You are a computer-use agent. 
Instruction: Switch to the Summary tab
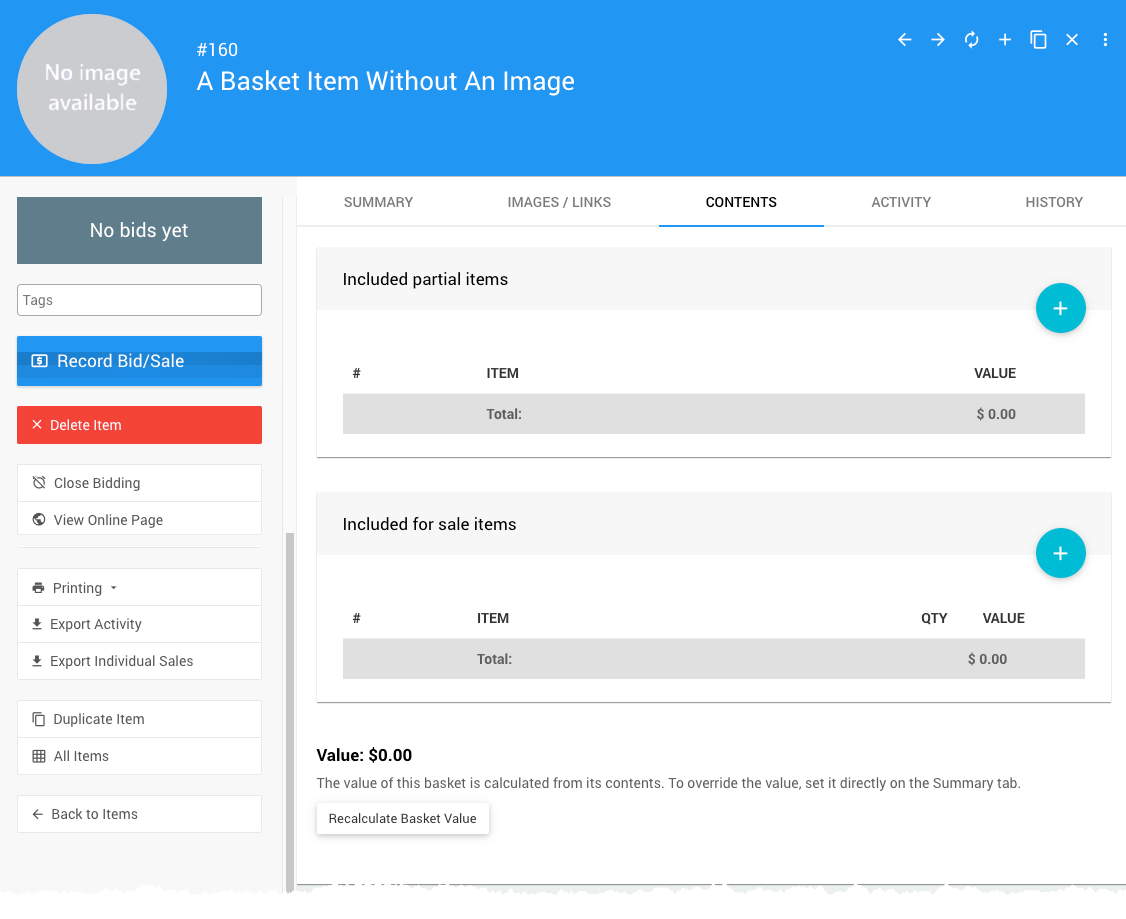378,202
